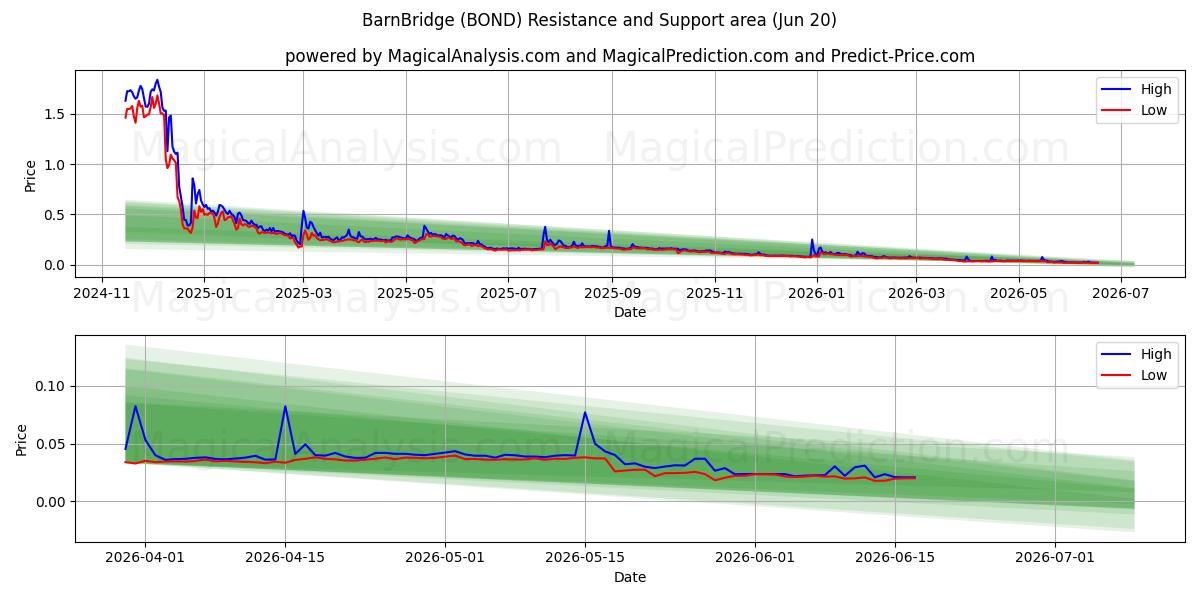Click the '1.0' y-axis tick on upper chart
Viewport: 1200px width, 600px height.
click(x=56, y=164)
